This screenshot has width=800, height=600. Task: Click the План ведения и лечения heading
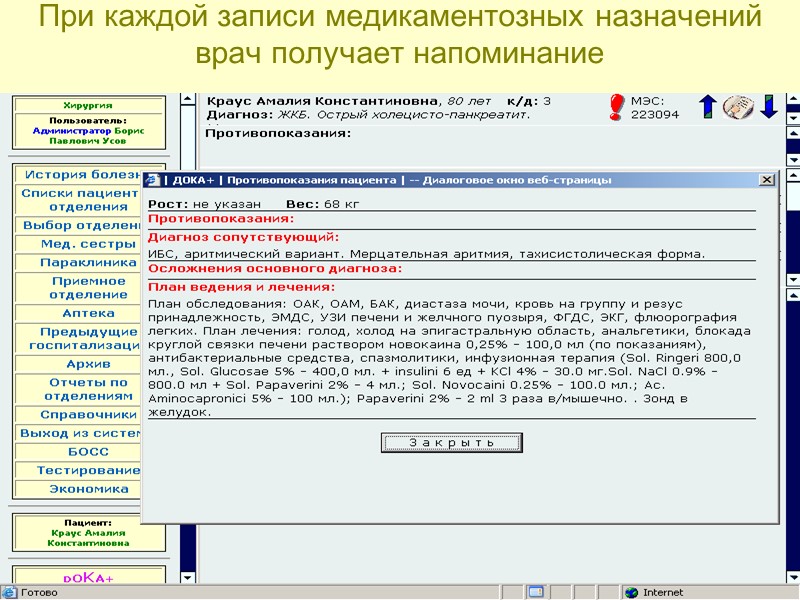(x=241, y=287)
